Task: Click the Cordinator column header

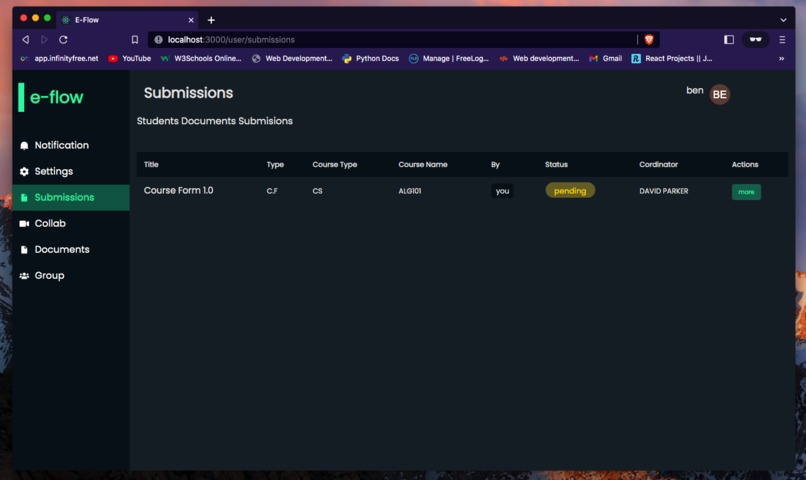Action: [x=658, y=164]
